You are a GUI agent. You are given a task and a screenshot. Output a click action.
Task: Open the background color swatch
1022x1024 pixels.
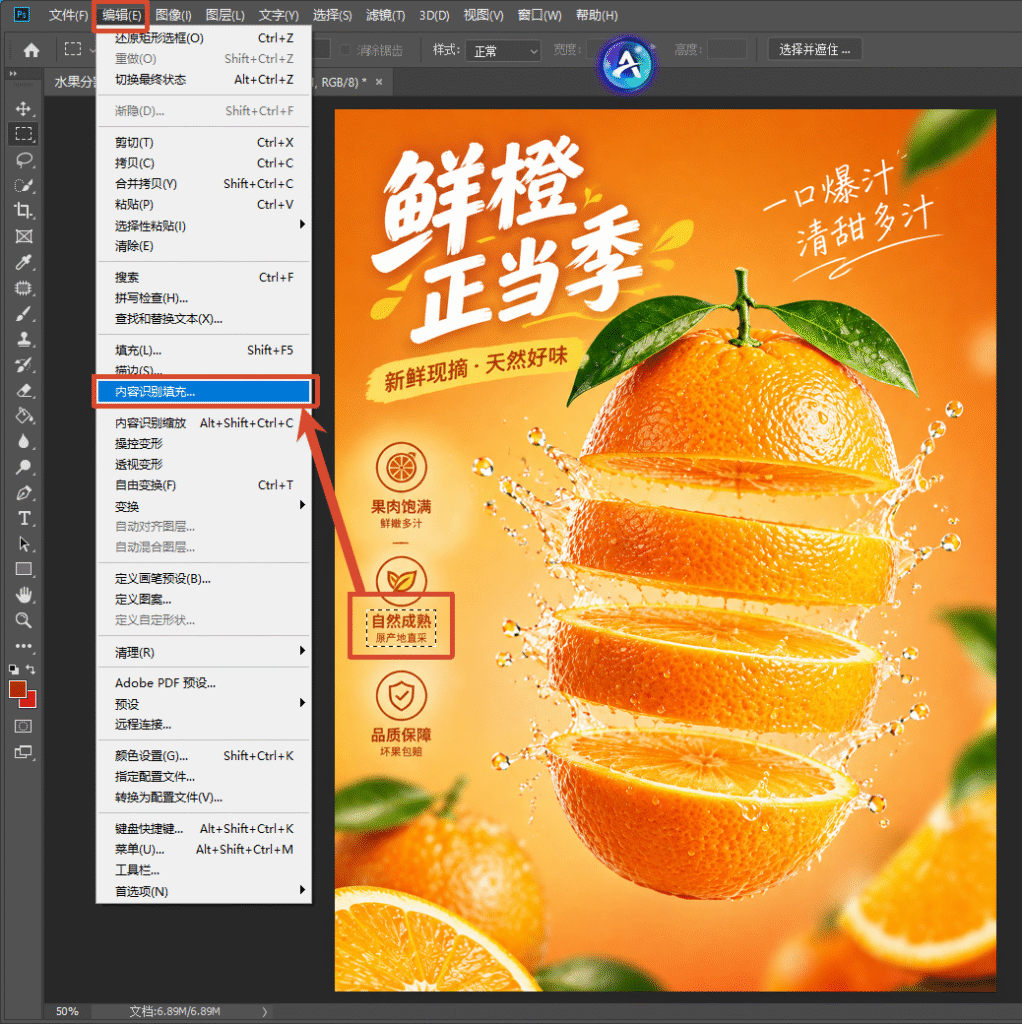(30, 701)
